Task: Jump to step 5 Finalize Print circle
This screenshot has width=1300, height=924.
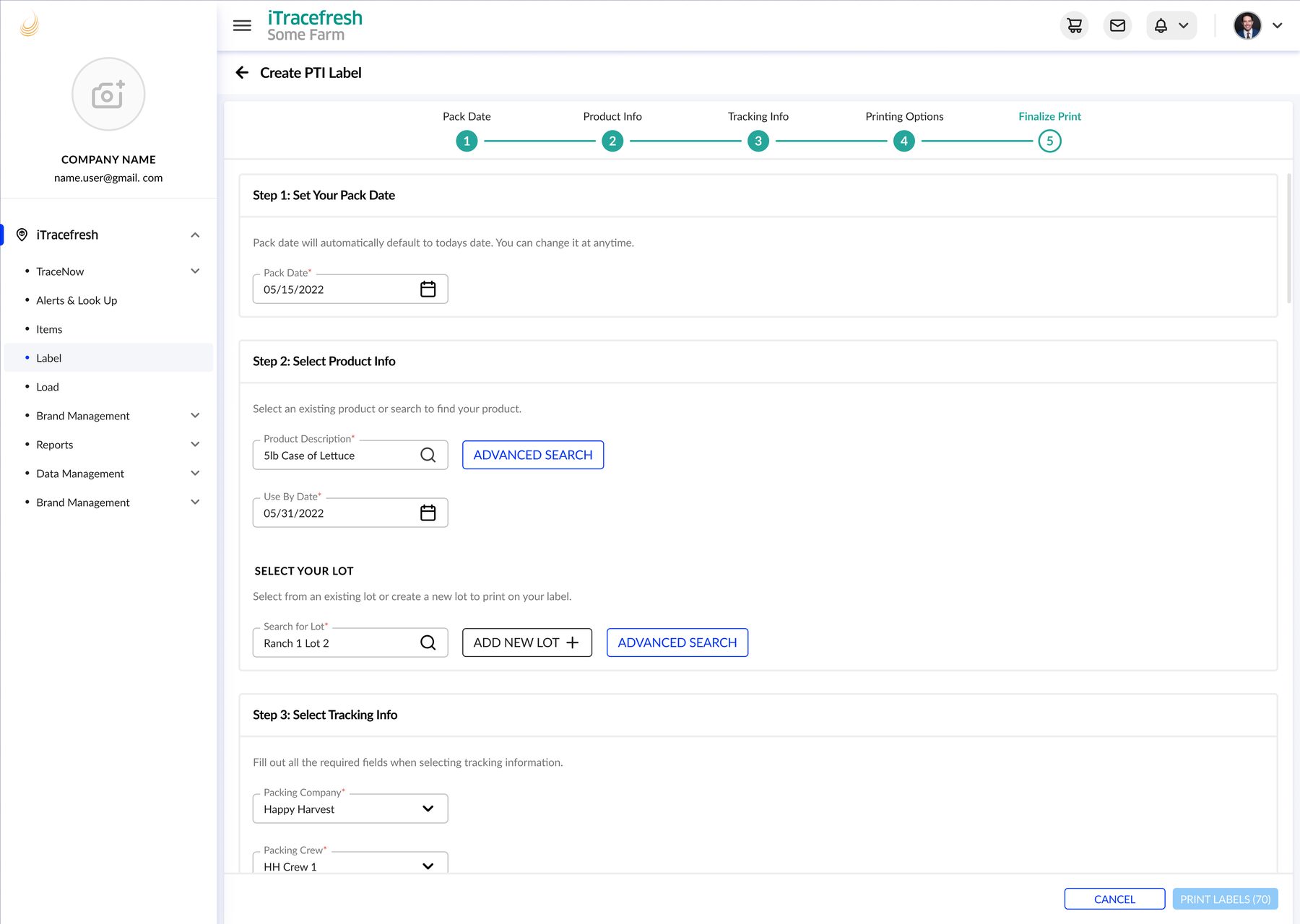Action: point(1049,141)
